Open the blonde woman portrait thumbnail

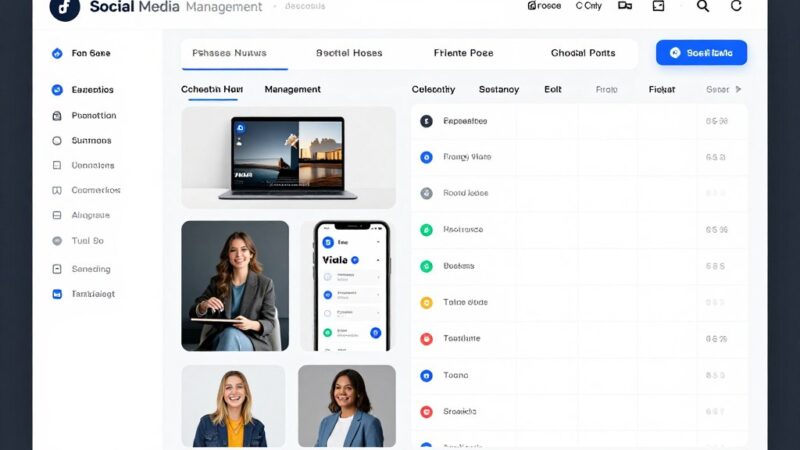(233, 406)
